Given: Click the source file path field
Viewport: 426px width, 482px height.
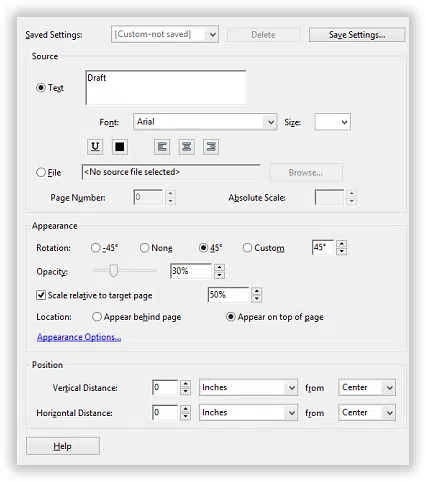Looking at the screenshot, I should [x=171, y=172].
